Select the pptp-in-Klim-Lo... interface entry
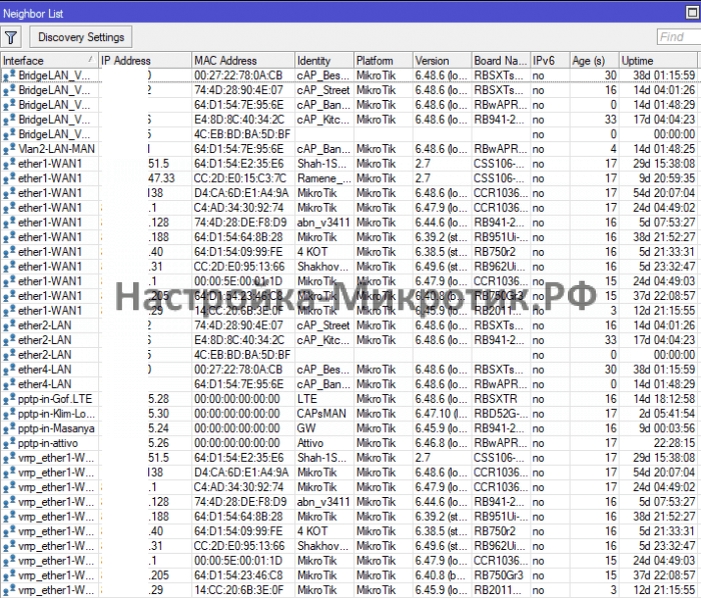The height and width of the screenshot is (598, 701). coord(56,414)
